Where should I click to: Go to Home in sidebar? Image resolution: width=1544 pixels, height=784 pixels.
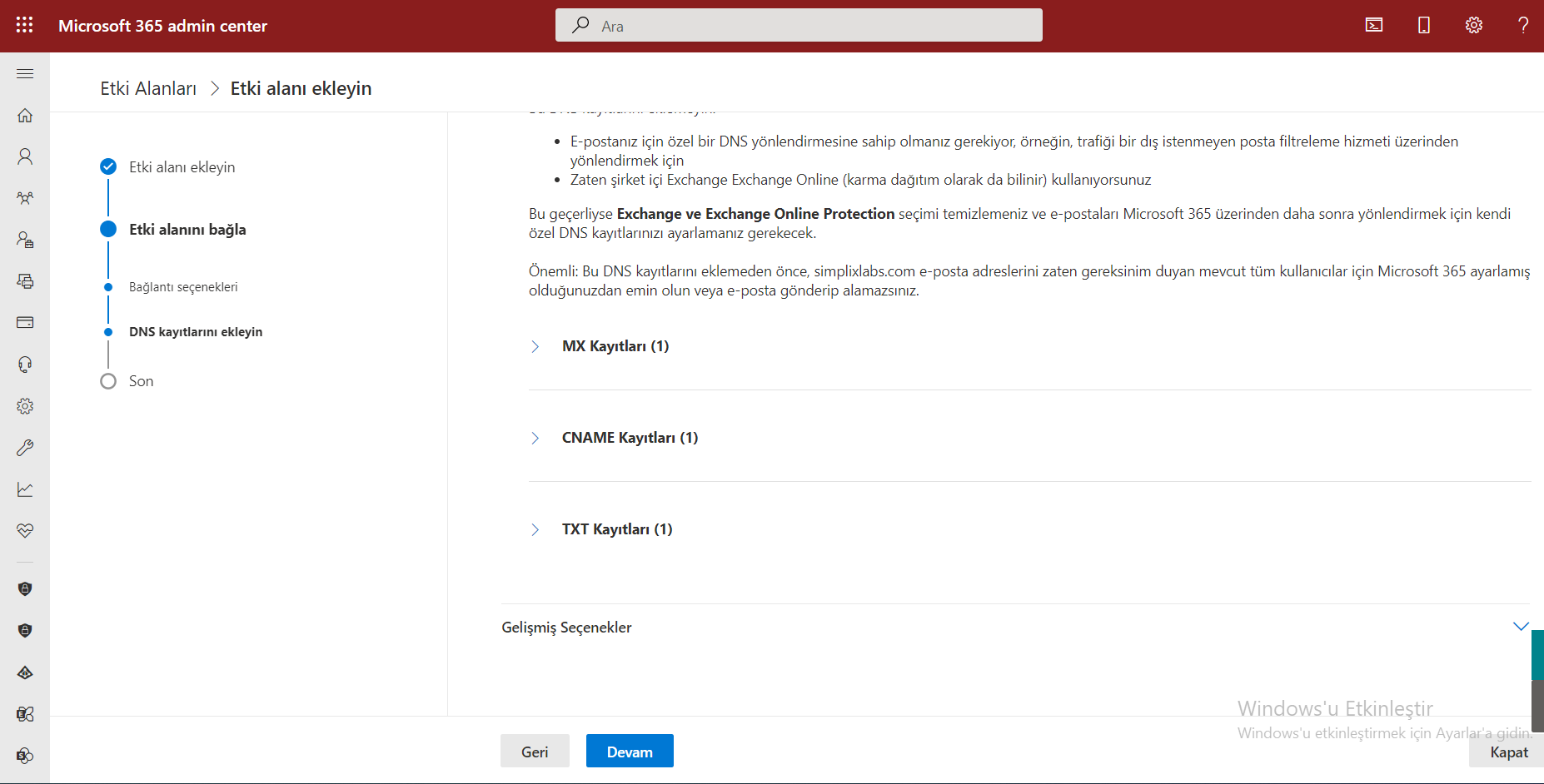tap(25, 116)
